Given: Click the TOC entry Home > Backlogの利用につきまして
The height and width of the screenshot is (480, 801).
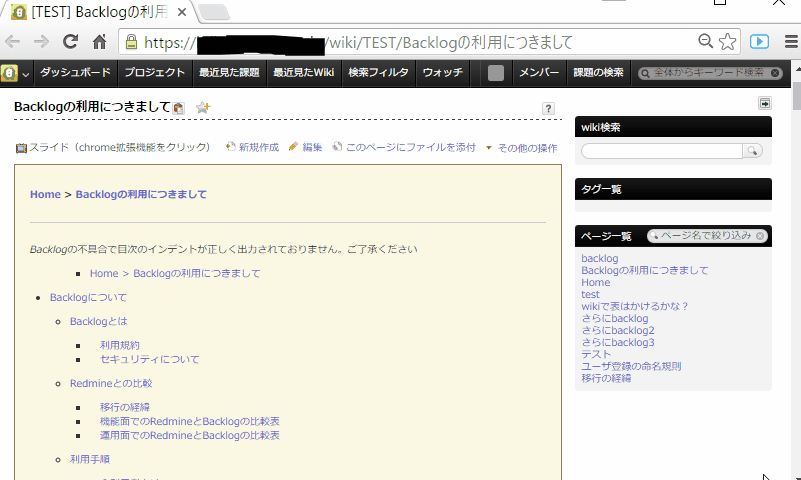Looking at the screenshot, I should 175,273.
